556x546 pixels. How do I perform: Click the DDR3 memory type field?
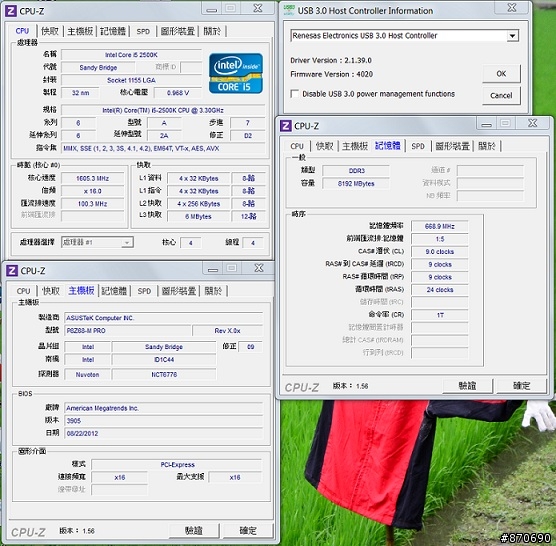pos(356,171)
